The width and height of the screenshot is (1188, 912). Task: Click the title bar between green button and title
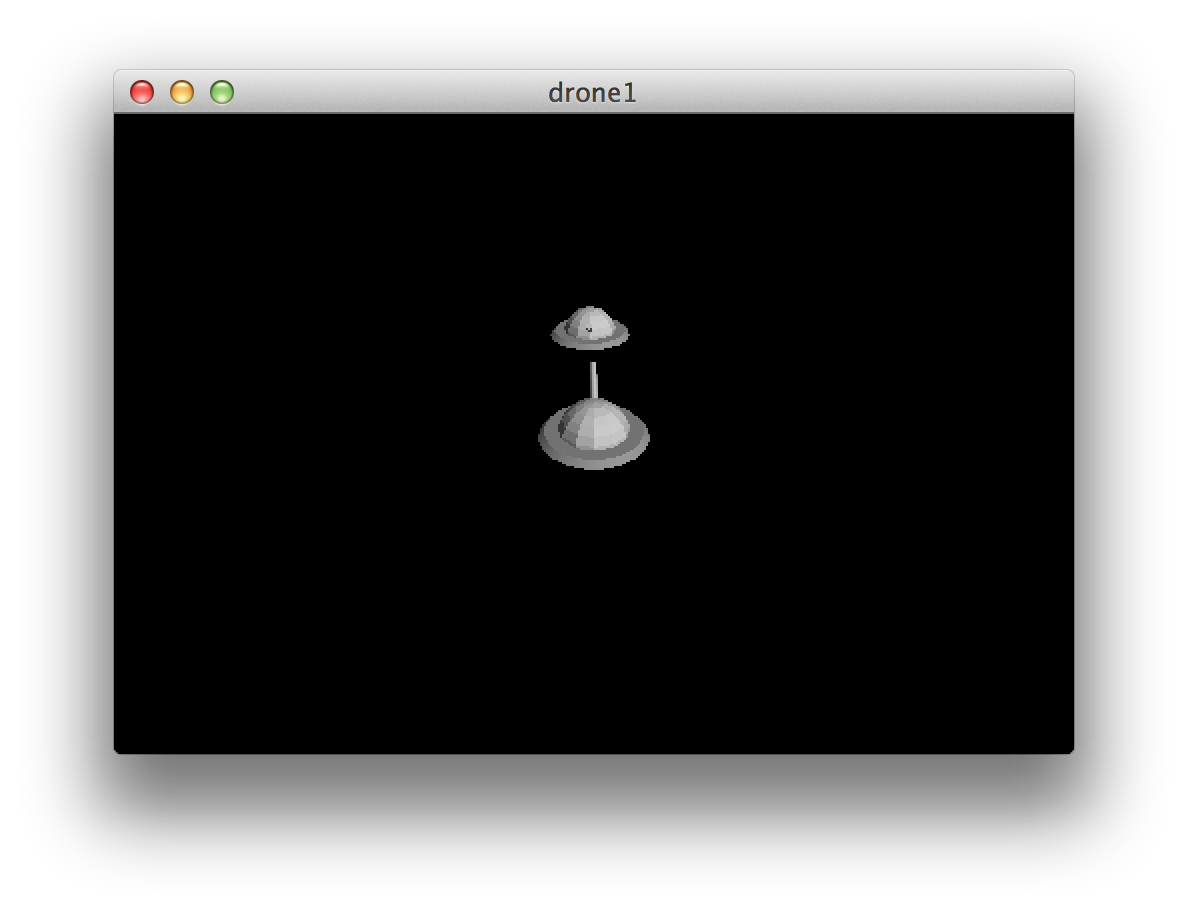[390, 92]
